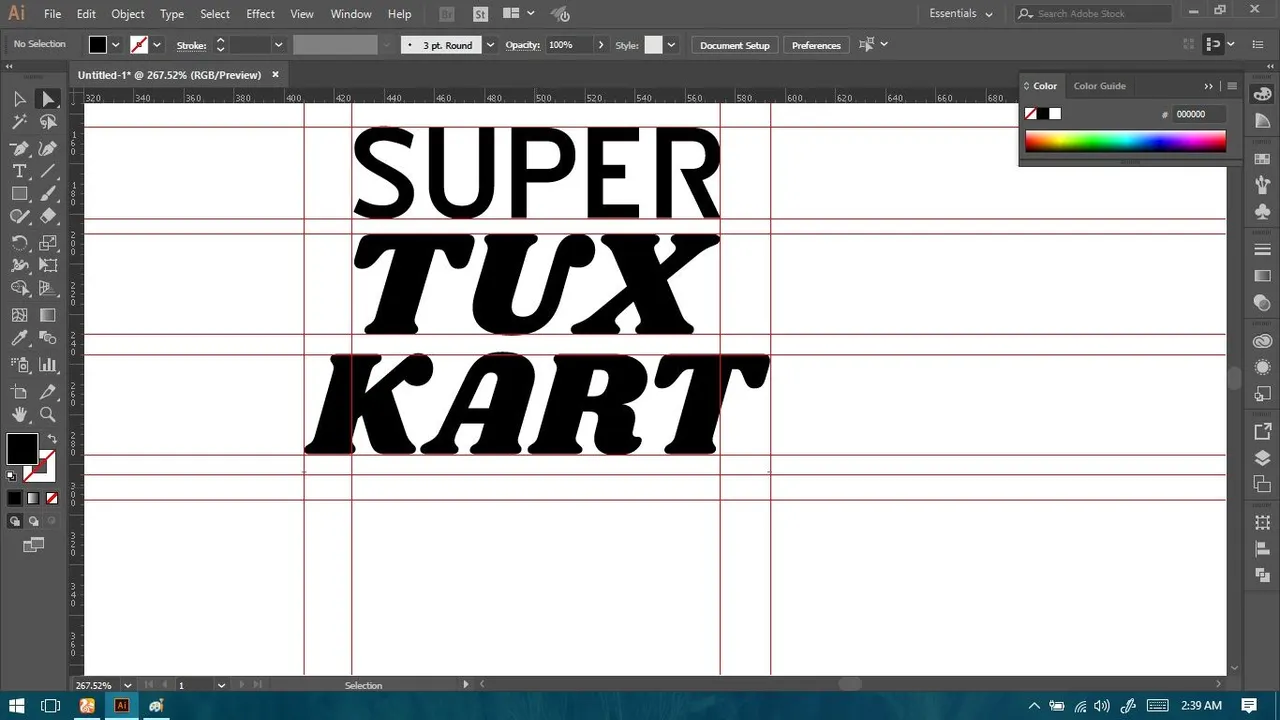Image resolution: width=1280 pixels, height=720 pixels.
Task: Choose the Curvature tool
Action: pos(48,148)
